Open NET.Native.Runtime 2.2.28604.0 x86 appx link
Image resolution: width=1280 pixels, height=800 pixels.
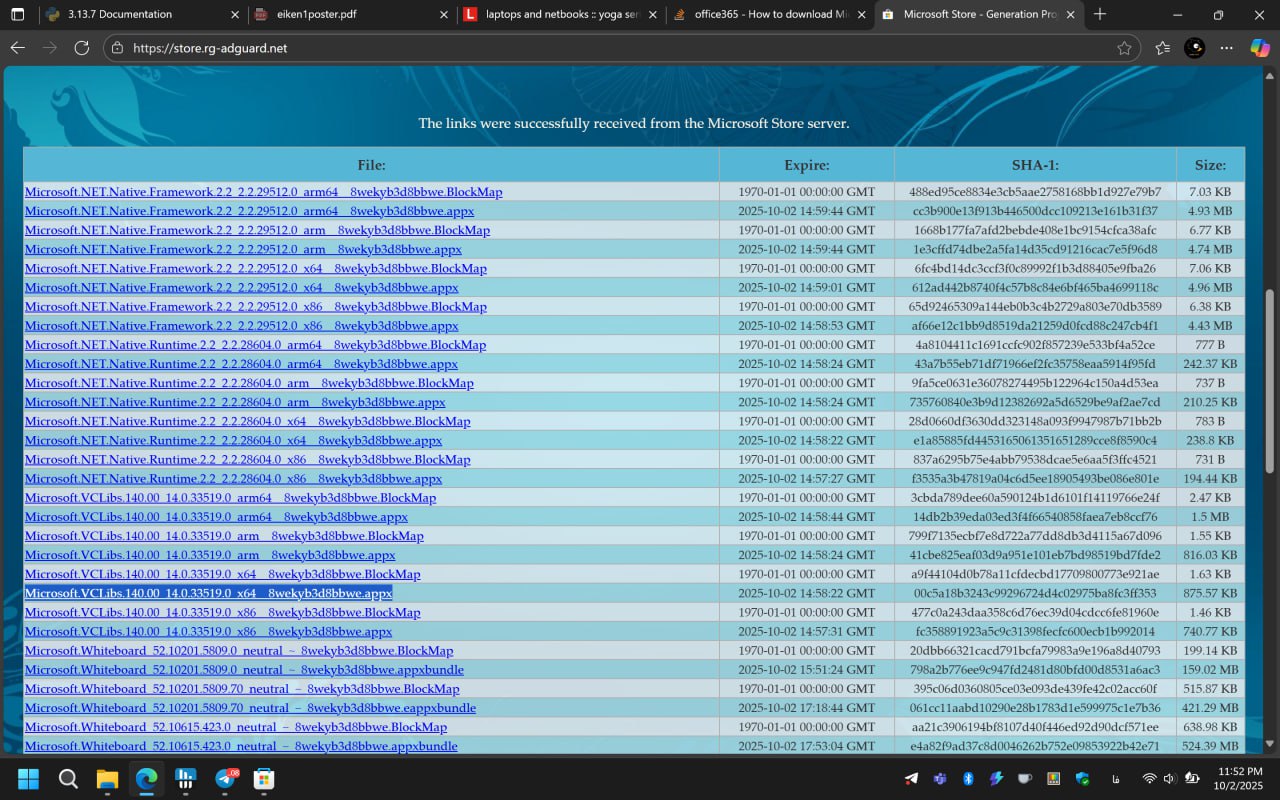click(233, 479)
